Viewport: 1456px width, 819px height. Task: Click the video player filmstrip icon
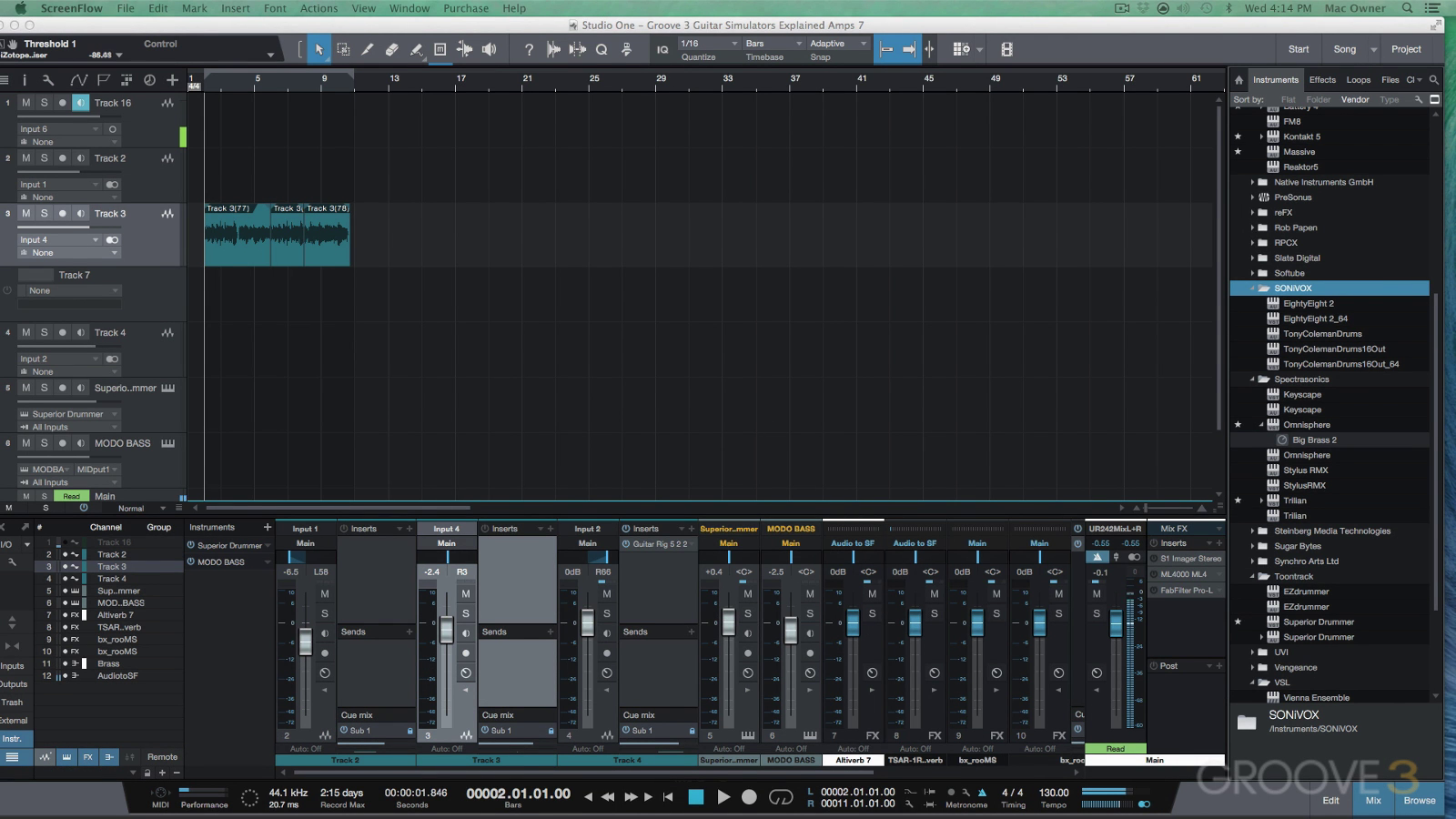[x=1006, y=49]
